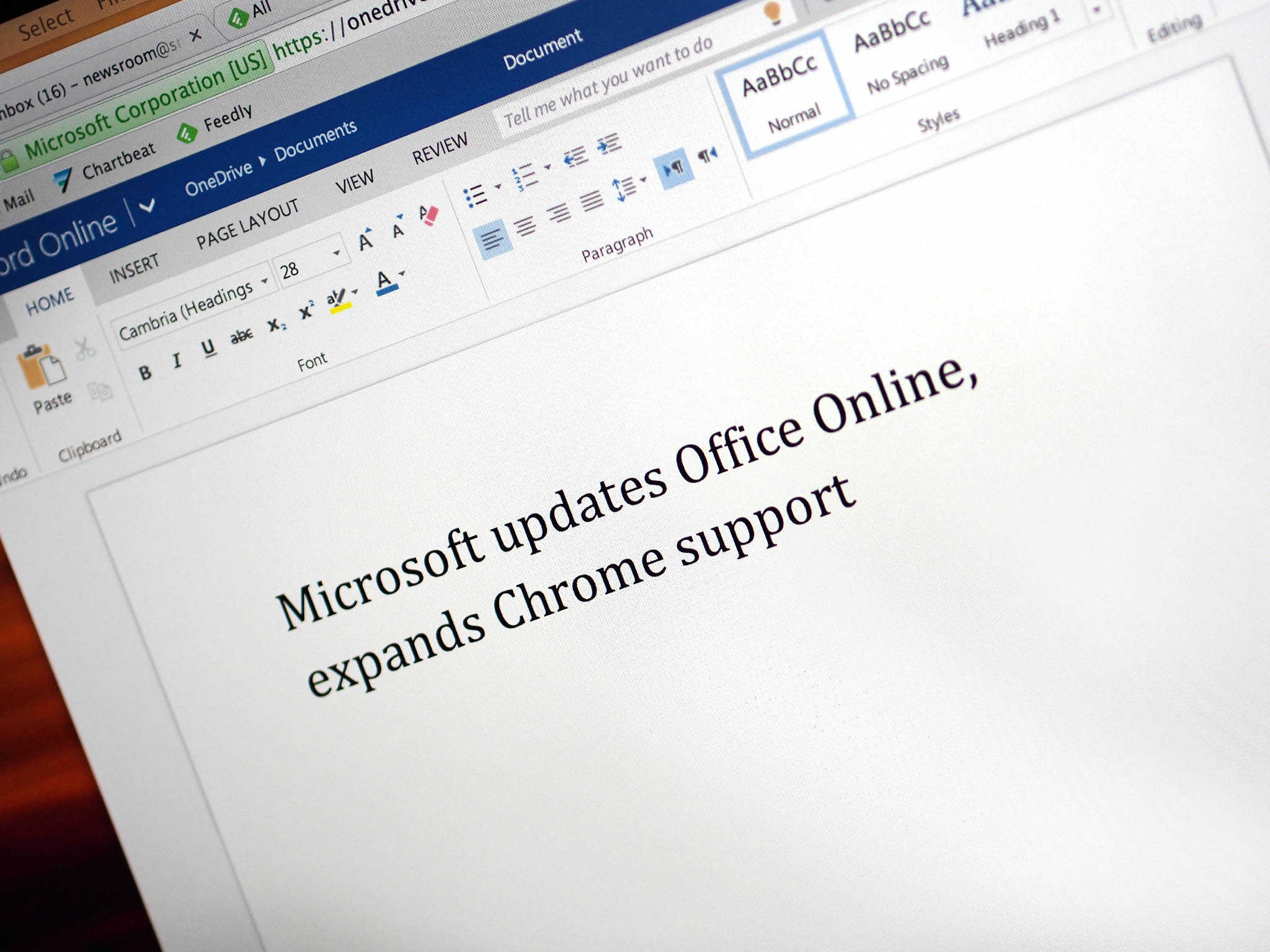Image resolution: width=1270 pixels, height=952 pixels.
Task: Click the OneDrive breadcrumb link
Action: [218, 178]
